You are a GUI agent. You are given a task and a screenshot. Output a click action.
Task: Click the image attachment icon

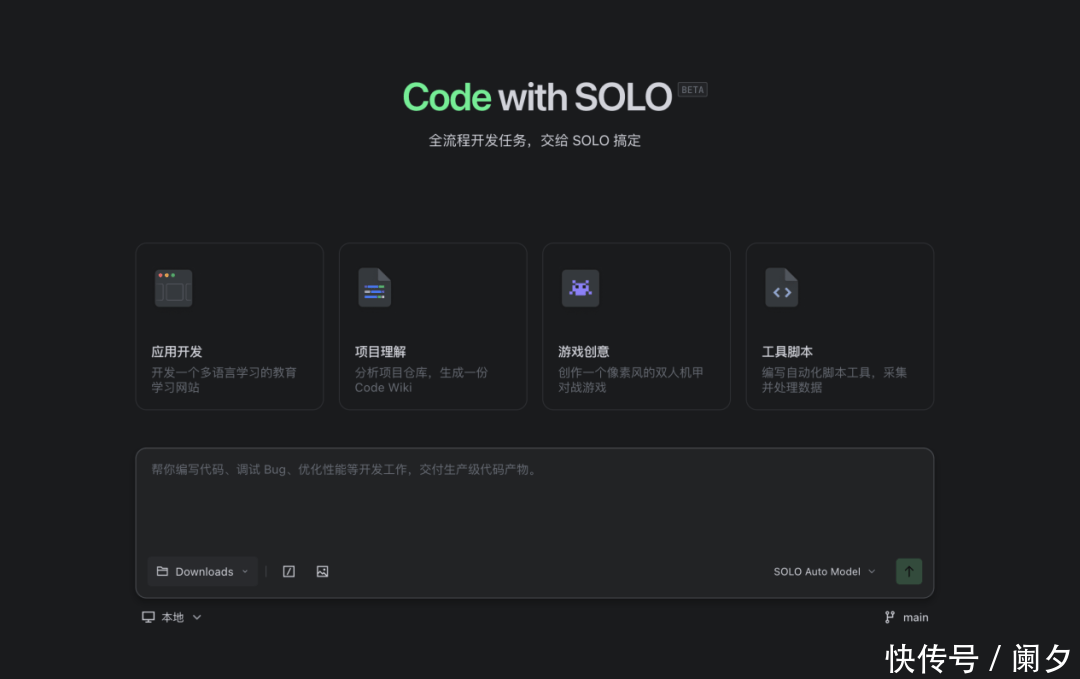322,572
